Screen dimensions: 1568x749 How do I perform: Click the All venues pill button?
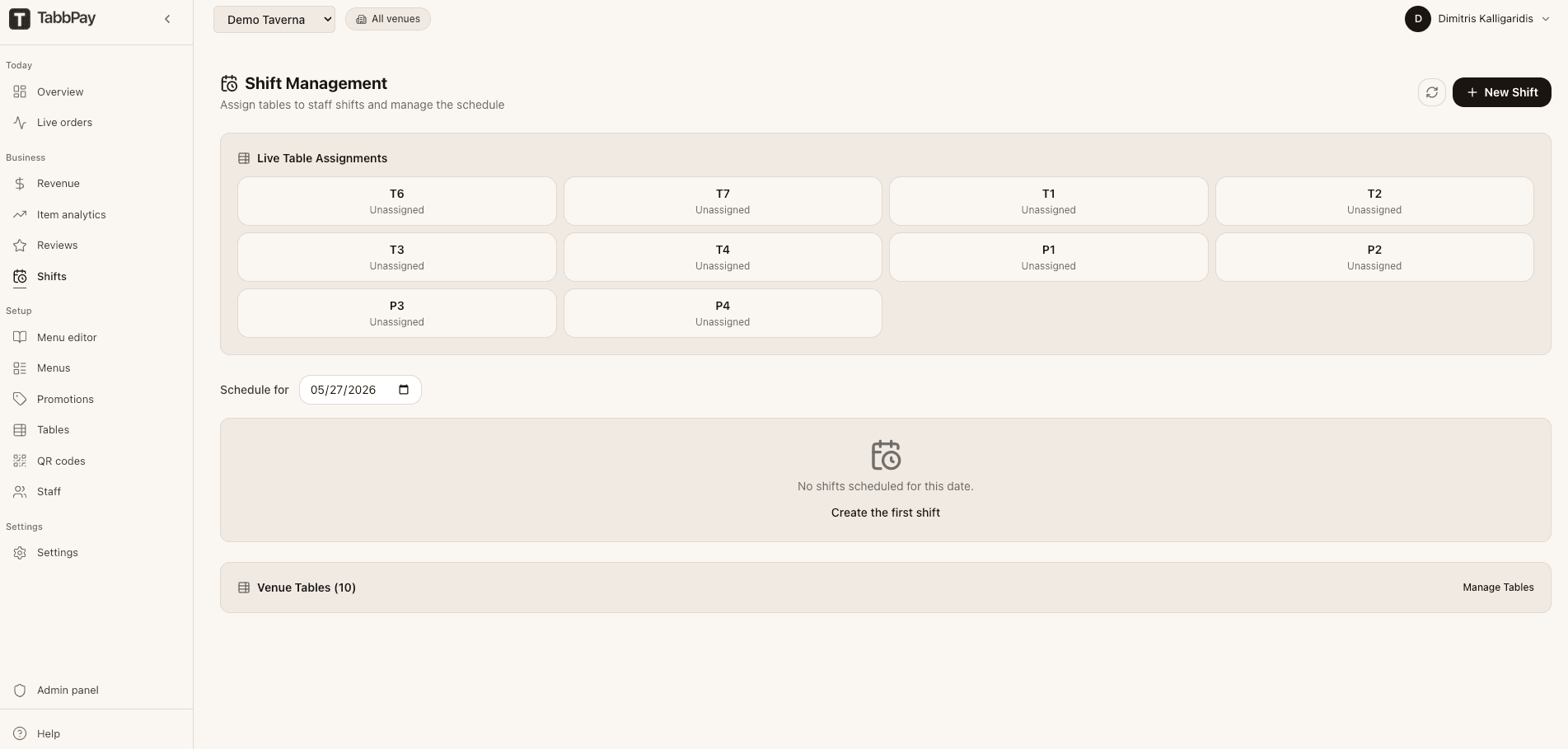pos(388,19)
